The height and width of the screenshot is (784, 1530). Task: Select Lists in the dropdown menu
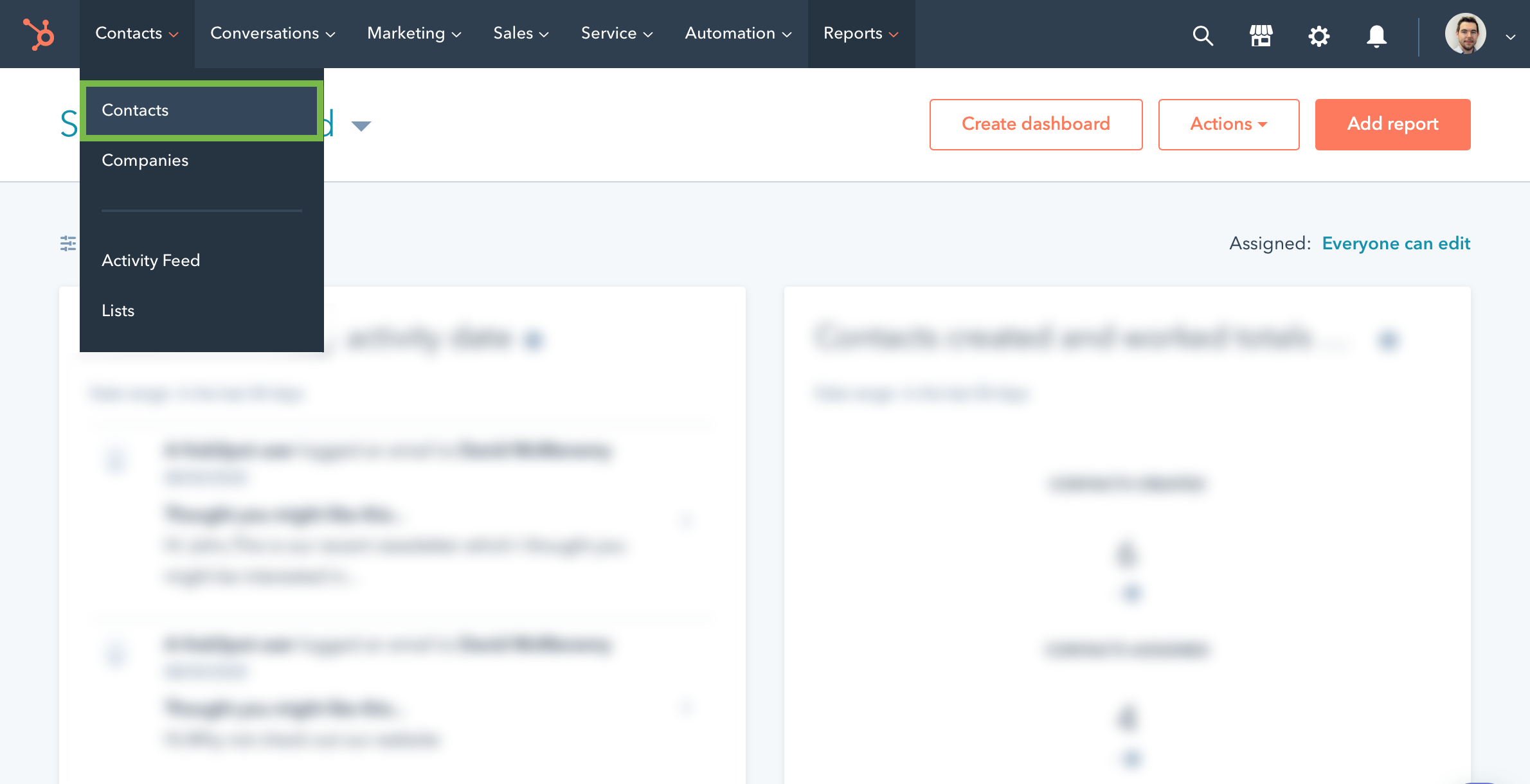(x=201, y=311)
